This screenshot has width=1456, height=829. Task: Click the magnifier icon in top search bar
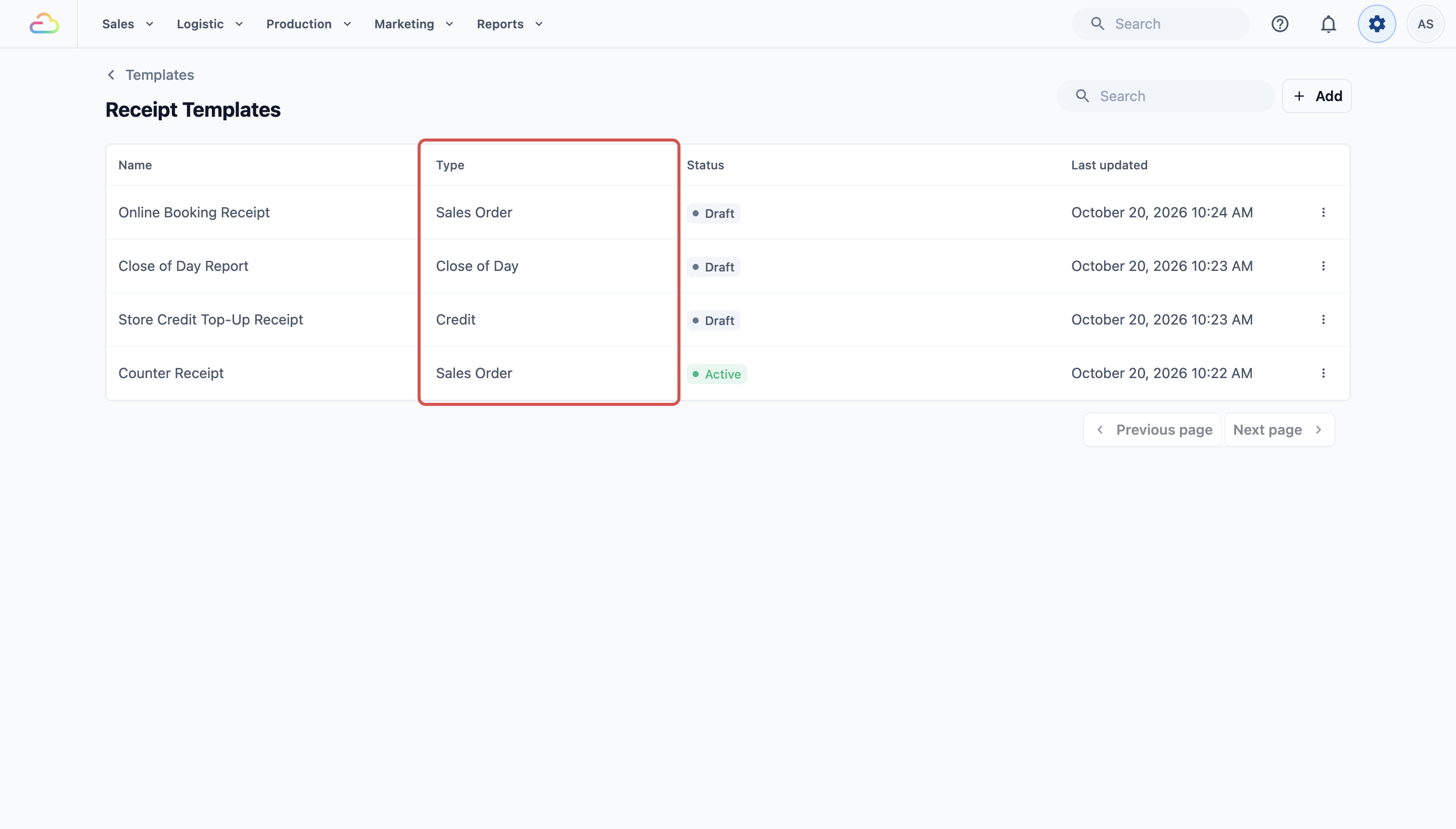[x=1097, y=24]
